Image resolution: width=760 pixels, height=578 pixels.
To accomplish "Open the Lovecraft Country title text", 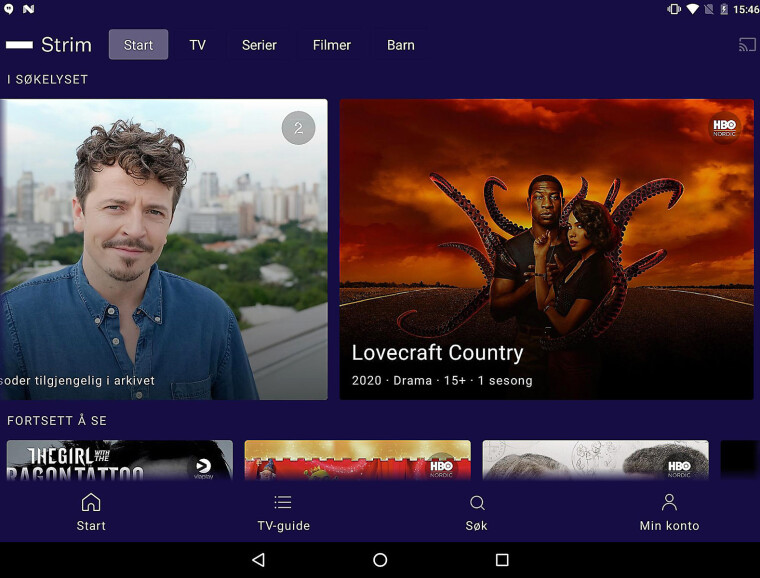I will click(x=437, y=353).
